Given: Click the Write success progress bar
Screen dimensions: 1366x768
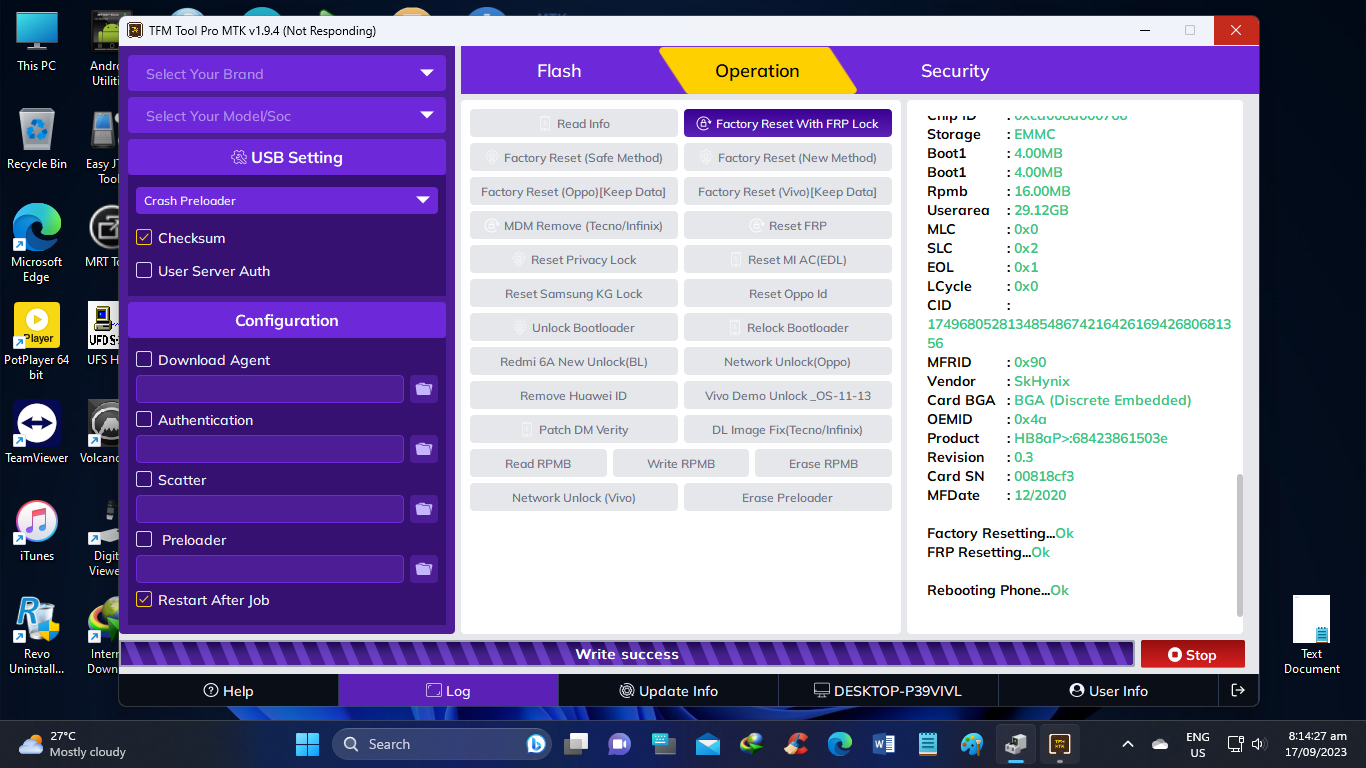Looking at the screenshot, I should tap(627, 654).
